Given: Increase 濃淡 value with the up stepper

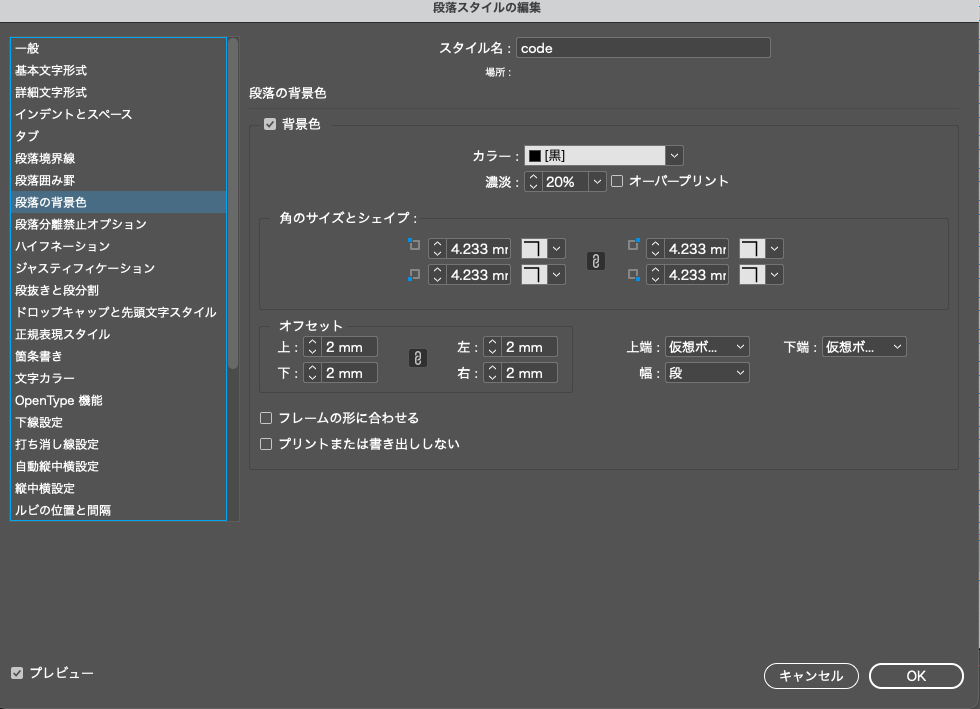Looking at the screenshot, I should click(x=532, y=177).
